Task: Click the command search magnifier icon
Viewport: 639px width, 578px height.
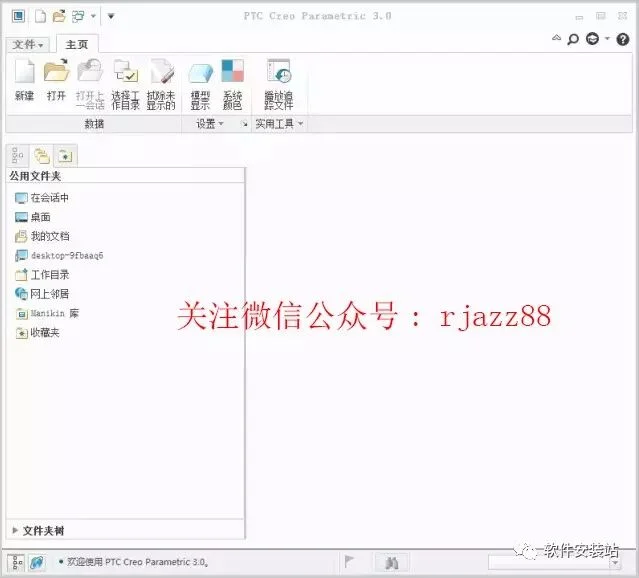Action: pyautogui.click(x=573, y=39)
